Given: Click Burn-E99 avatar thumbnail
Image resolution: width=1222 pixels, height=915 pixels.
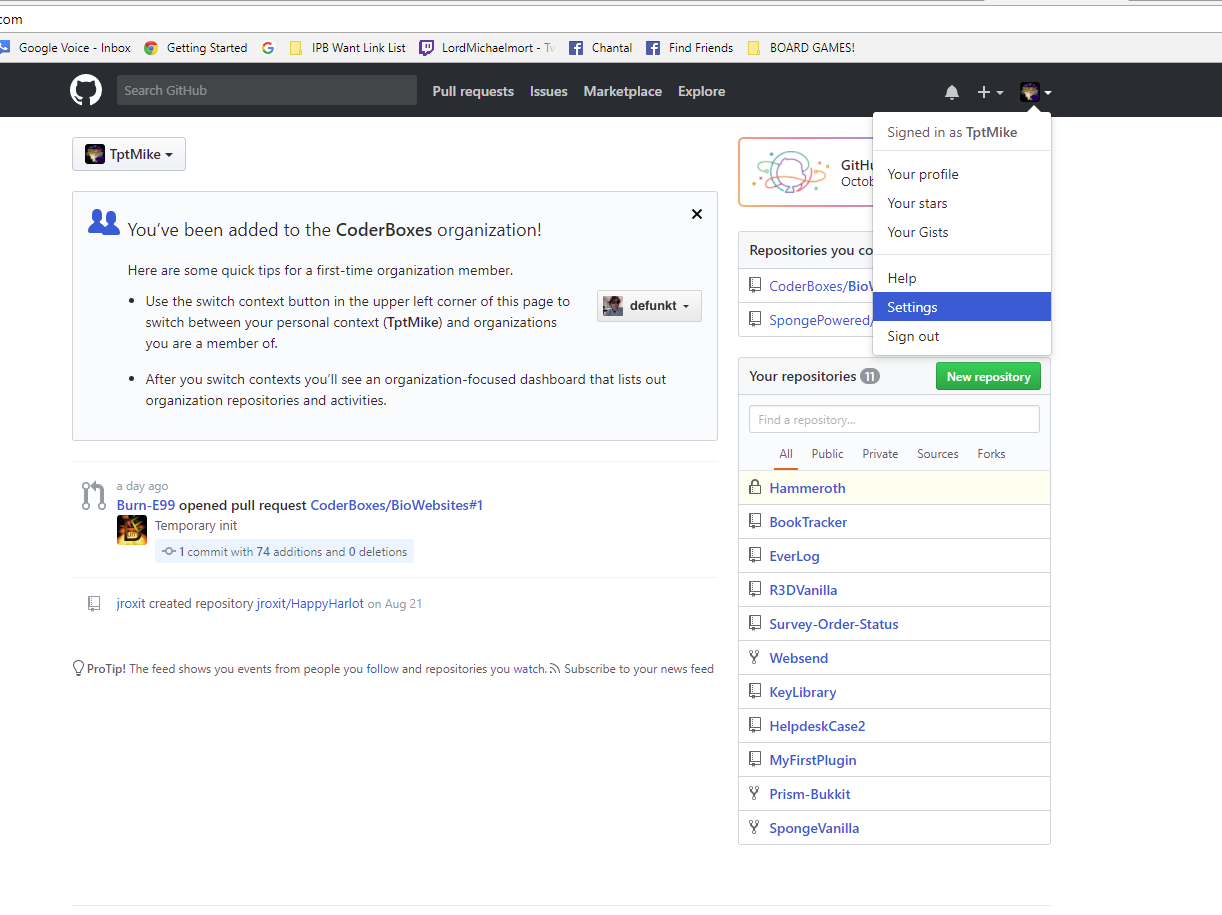Looking at the screenshot, I should [132, 530].
